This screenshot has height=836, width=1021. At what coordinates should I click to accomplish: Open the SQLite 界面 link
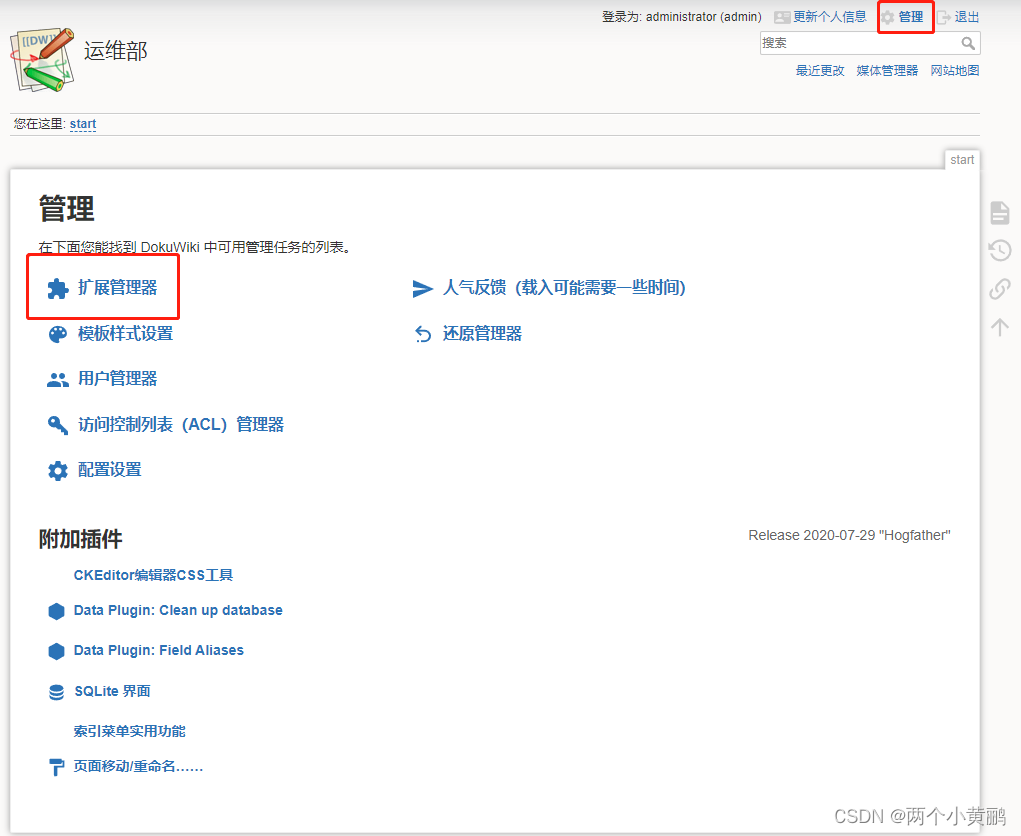click(x=112, y=691)
